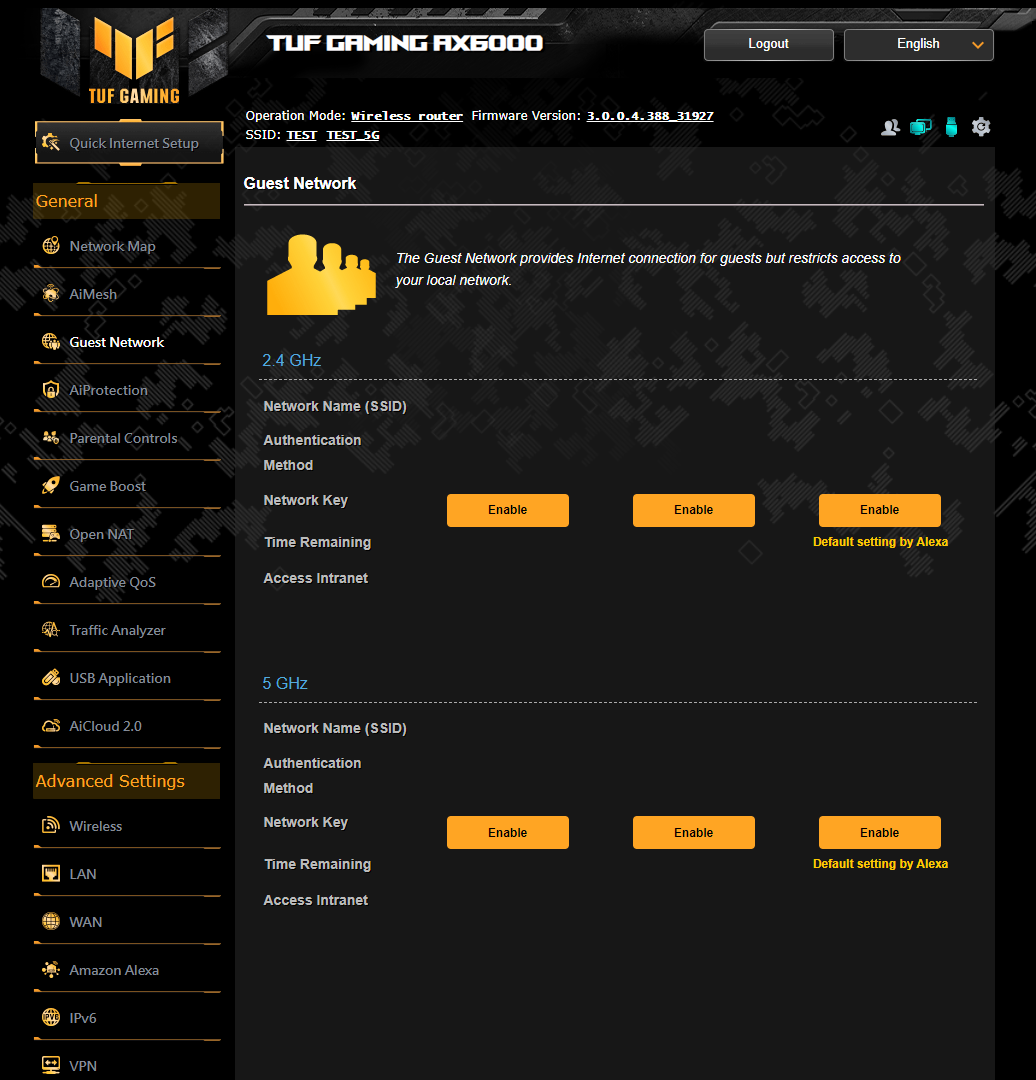Click the guest user status icon in header
The width and height of the screenshot is (1036, 1080).
(x=890, y=127)
